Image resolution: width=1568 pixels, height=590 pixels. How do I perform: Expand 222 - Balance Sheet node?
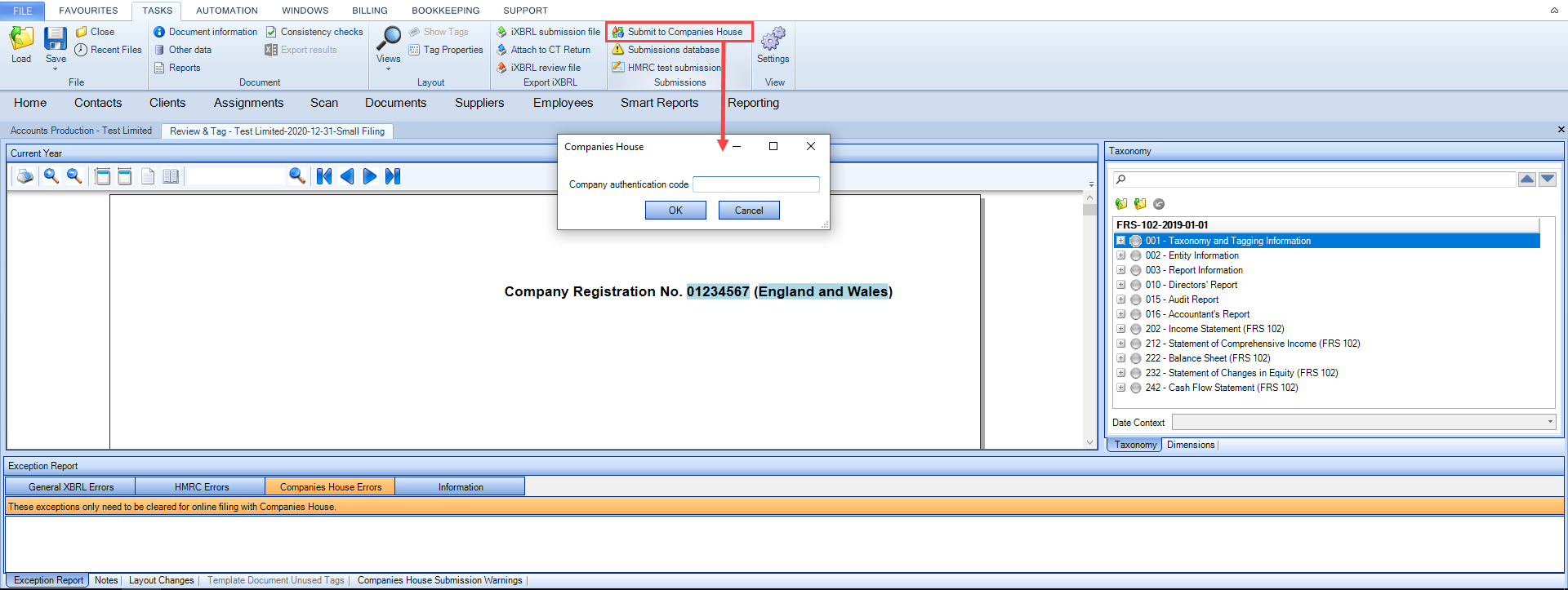pyautogui.click(x=1121, y=358)
